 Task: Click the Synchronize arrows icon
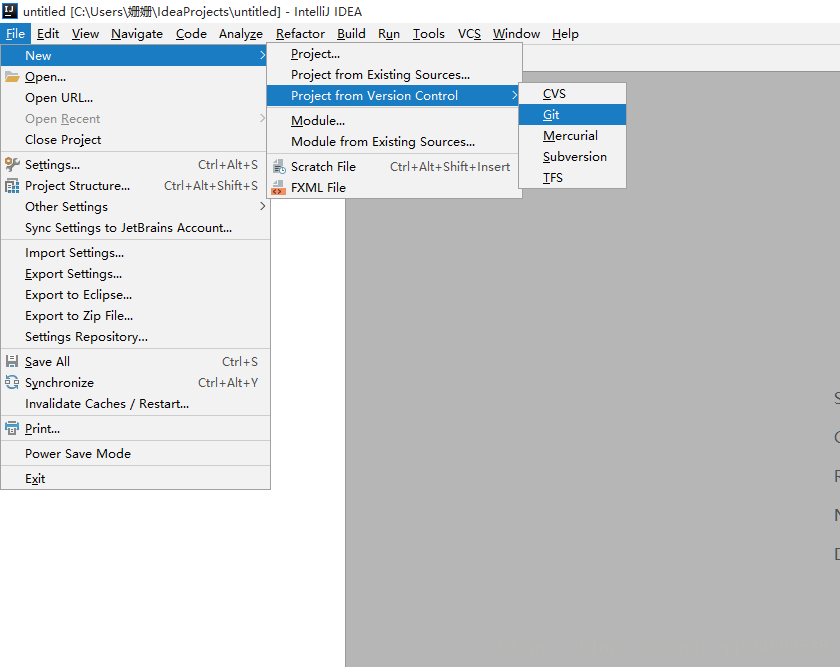click(12, 382)
